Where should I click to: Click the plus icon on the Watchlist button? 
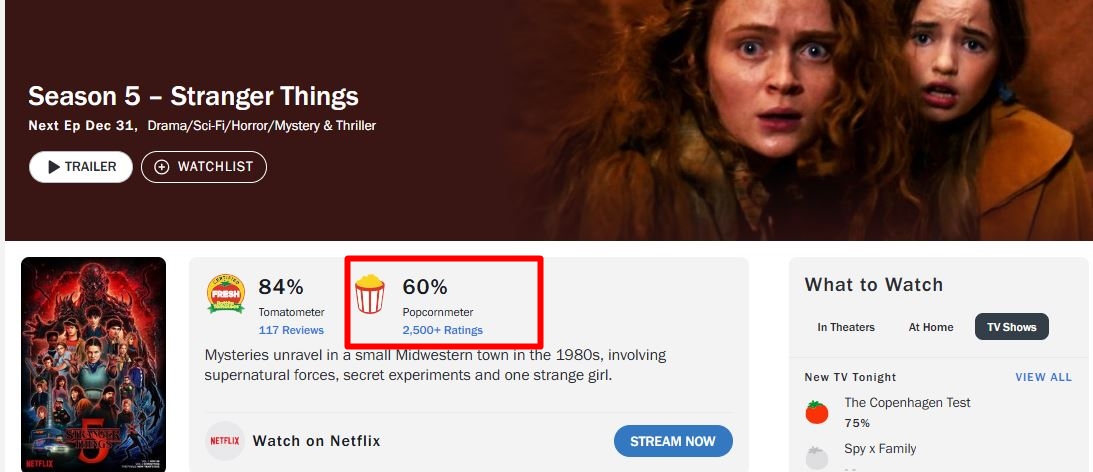click(162, 167)
